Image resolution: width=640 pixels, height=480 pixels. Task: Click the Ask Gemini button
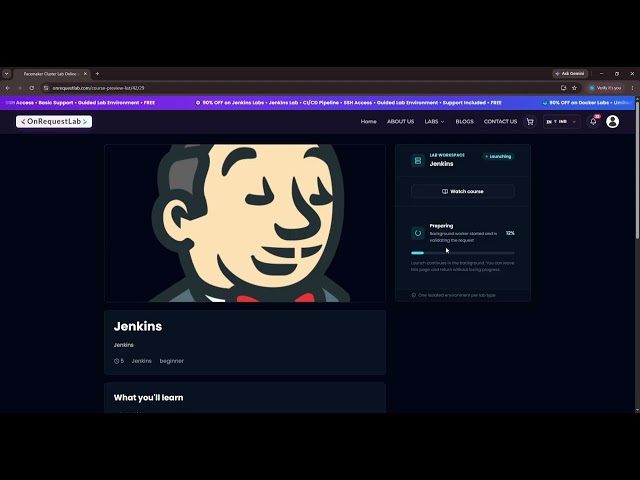coord(570,74)
